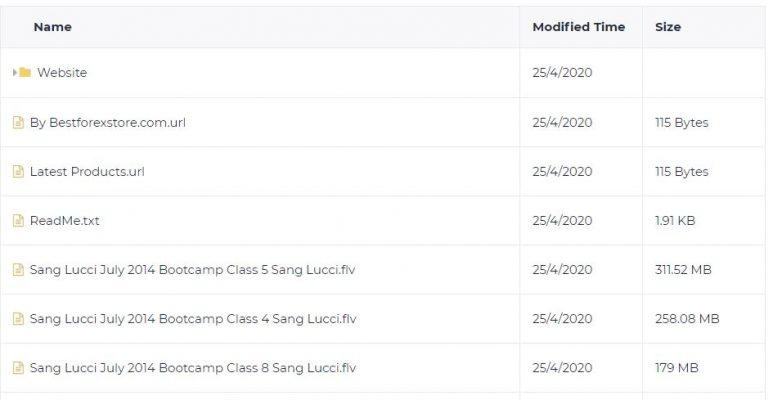
Task: Open By Bestforexstore.com.url file
Action: click(x=108, y=122)
